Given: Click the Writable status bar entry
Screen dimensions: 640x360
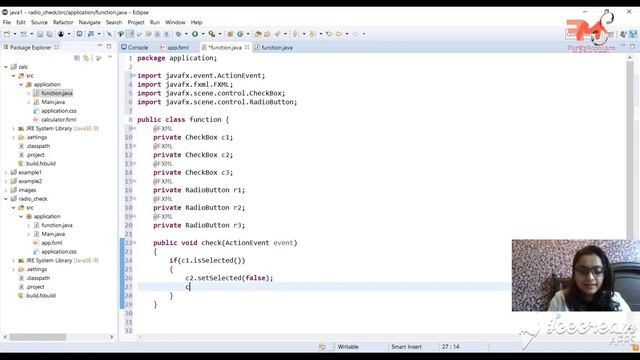Looking at the screenshot, I should (x=348, y=347).
